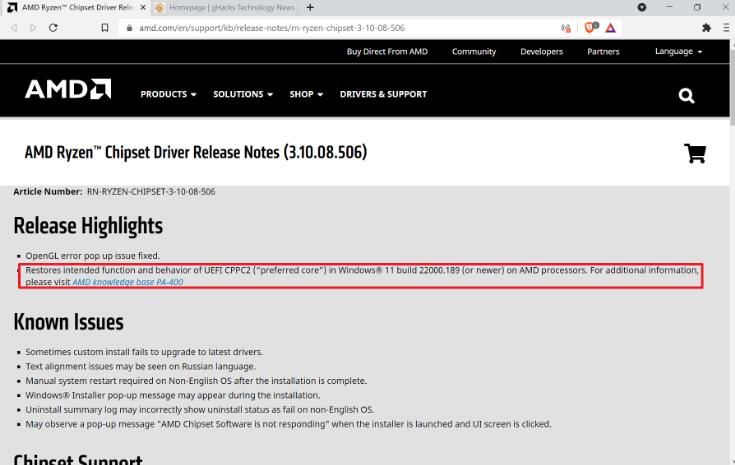
Task: Open Buy Direct From AMD link
Action: pos(387,52)
